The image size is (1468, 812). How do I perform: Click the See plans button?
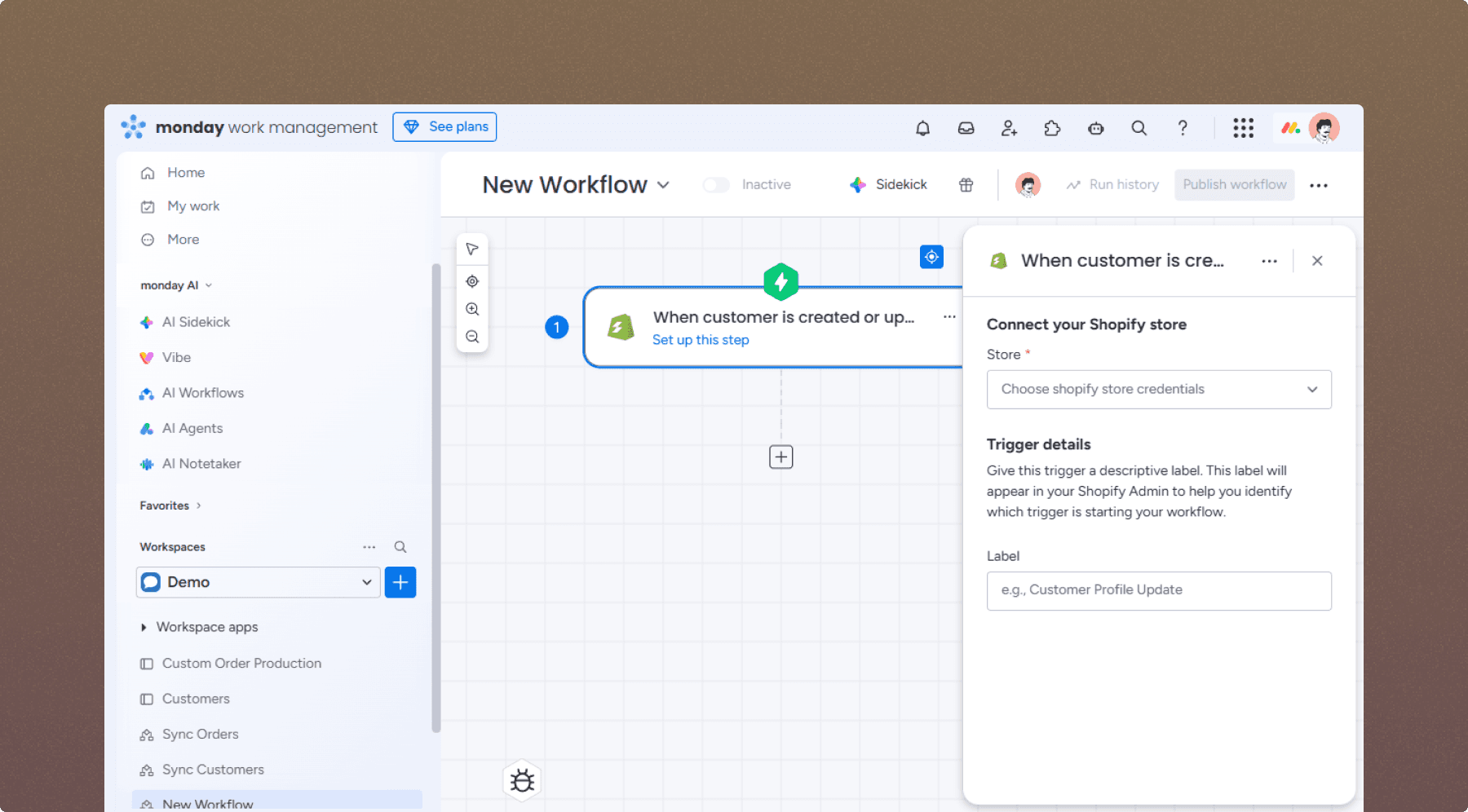pos(444,127)
